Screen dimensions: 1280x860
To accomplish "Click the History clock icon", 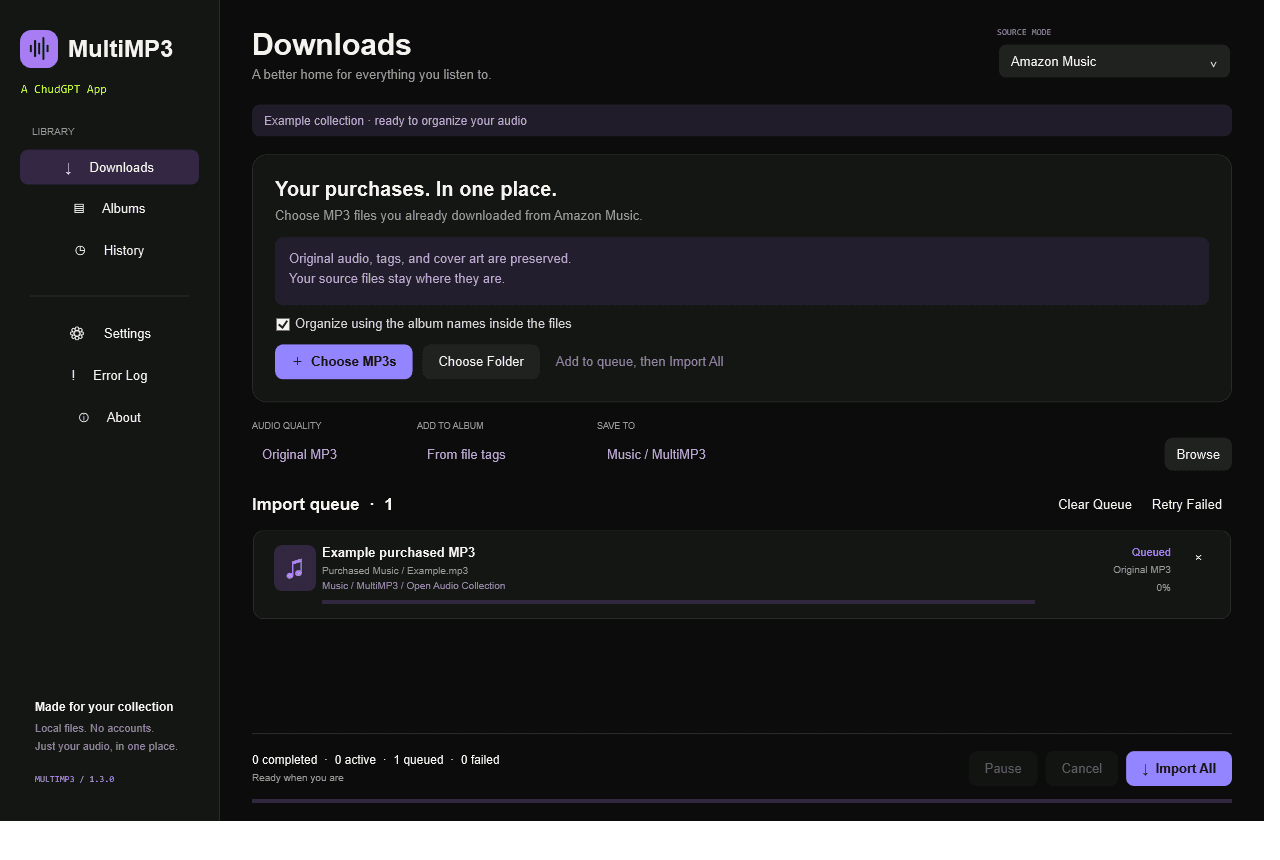I will point(80,251).
